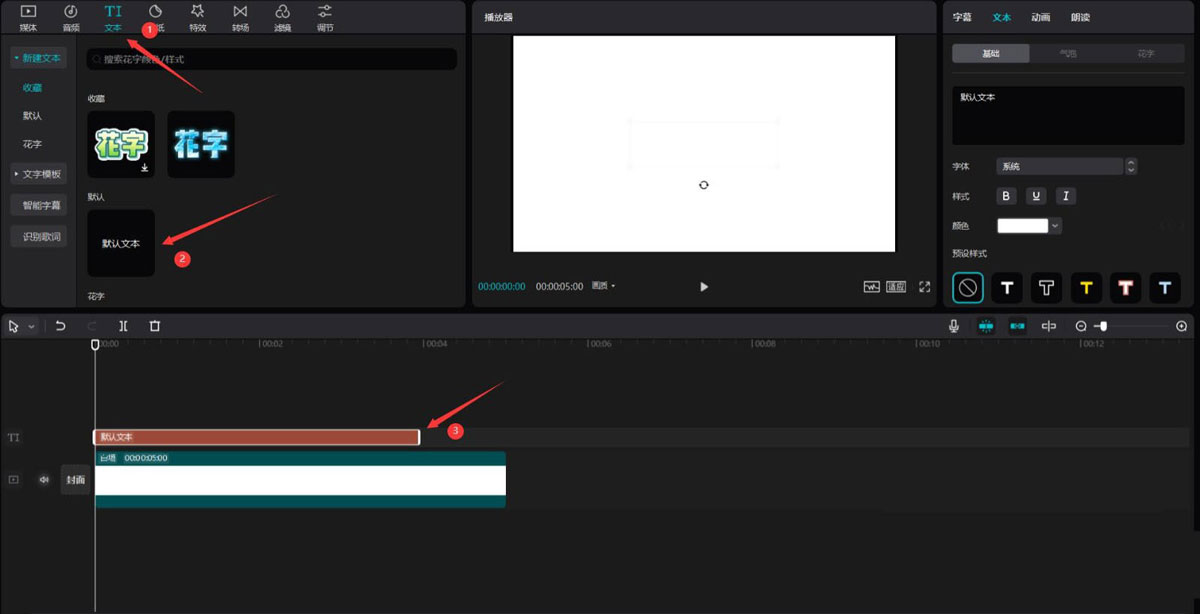Click the font stepper arrows
Image resolution: width=1200 pixels, height=614 pixels.
[1131, 166]
